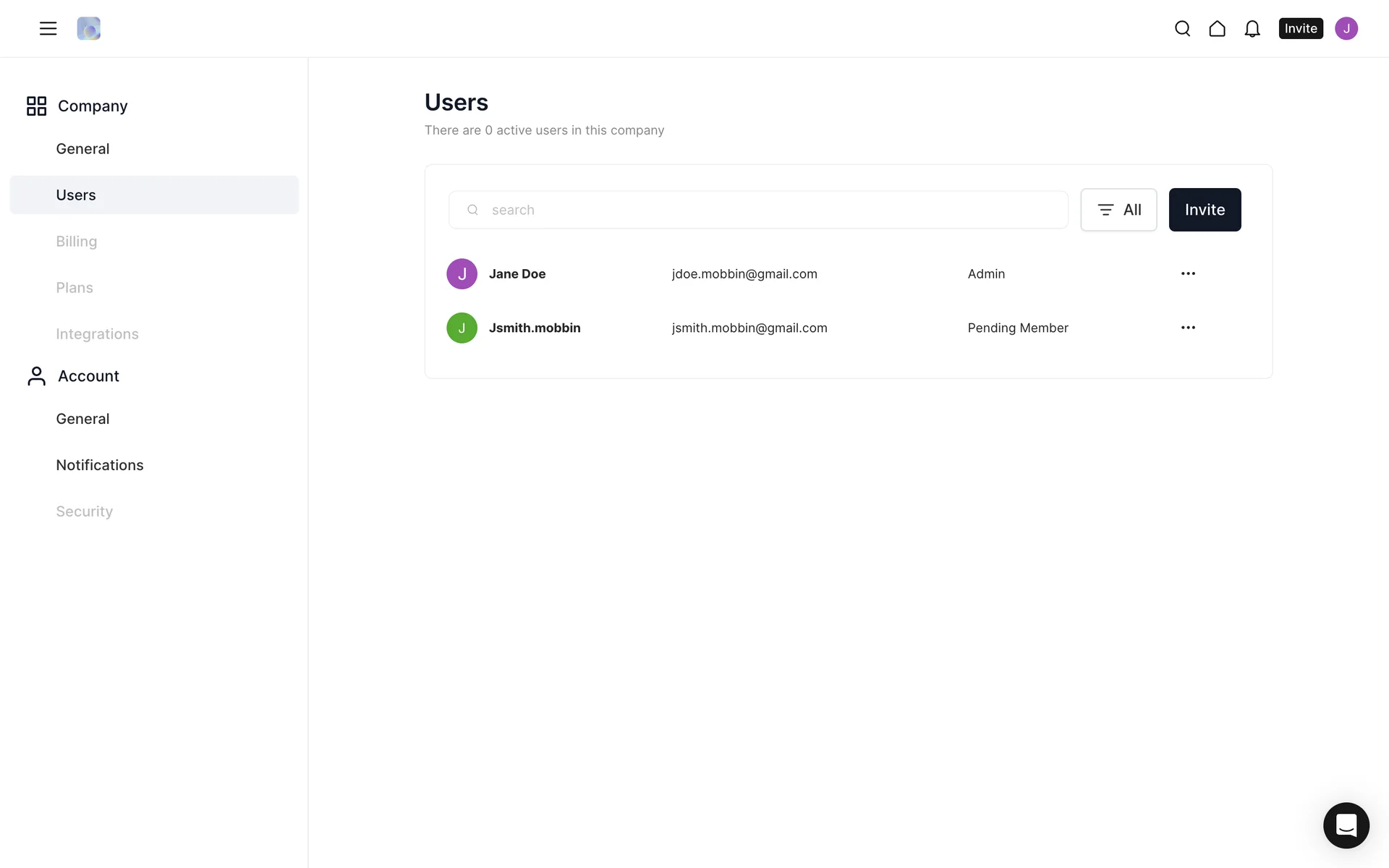Click the small Invite button in header
The height and width of the screenshot is (868, 1389).
tap(1300, 28)
